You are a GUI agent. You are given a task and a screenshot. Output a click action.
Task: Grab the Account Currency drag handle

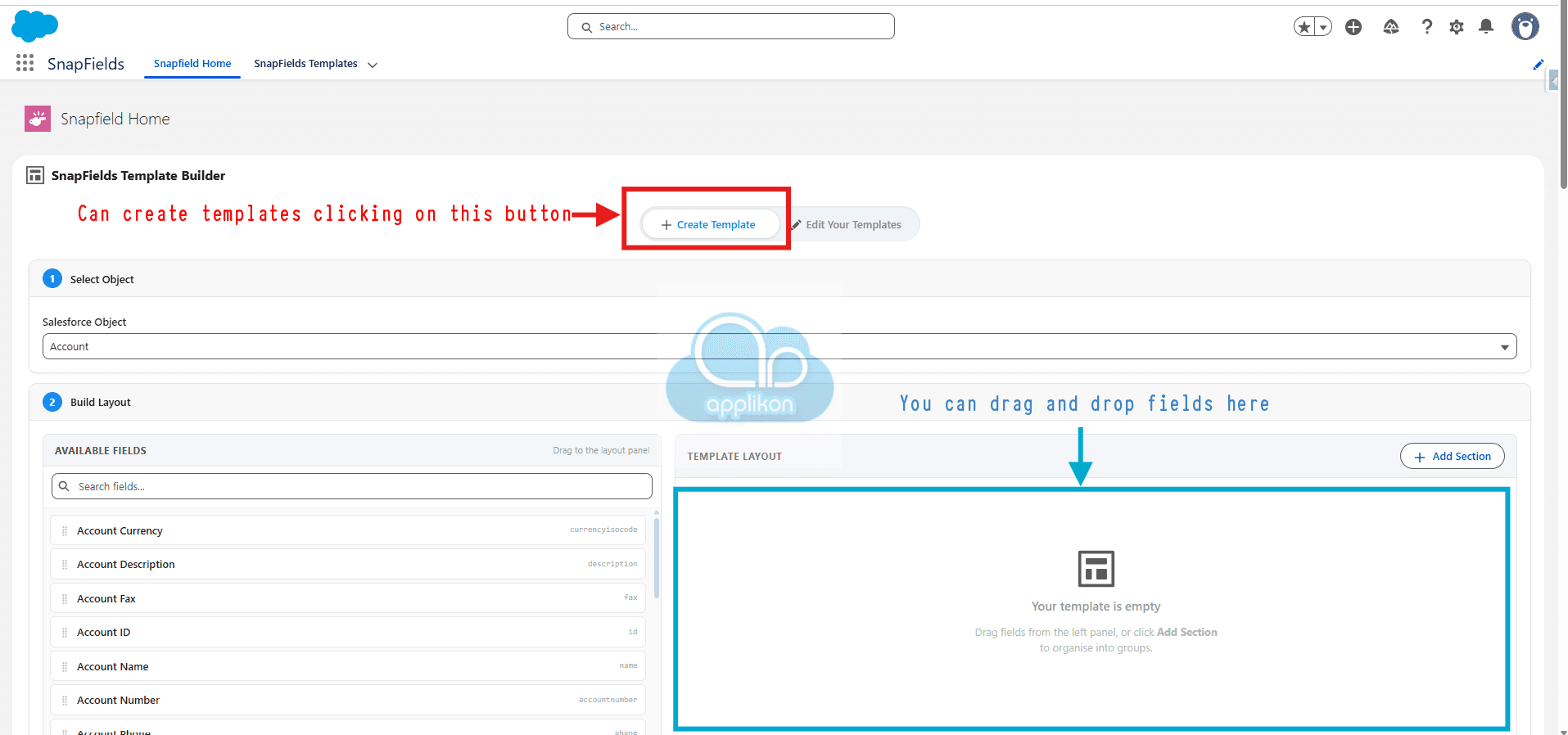click(x=65, y=530)
